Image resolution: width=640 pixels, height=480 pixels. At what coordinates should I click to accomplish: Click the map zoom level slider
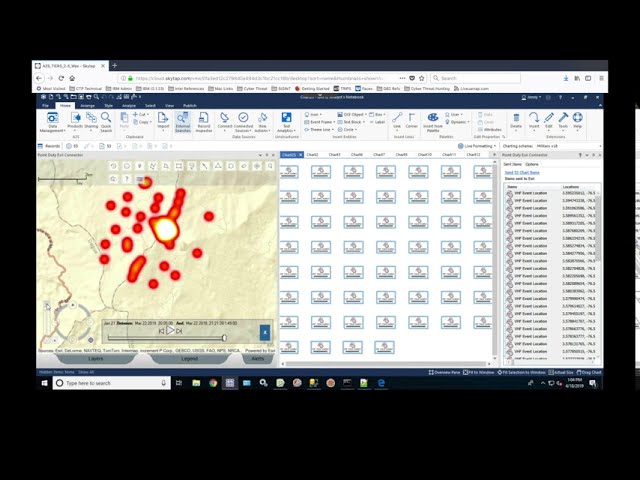47,322
